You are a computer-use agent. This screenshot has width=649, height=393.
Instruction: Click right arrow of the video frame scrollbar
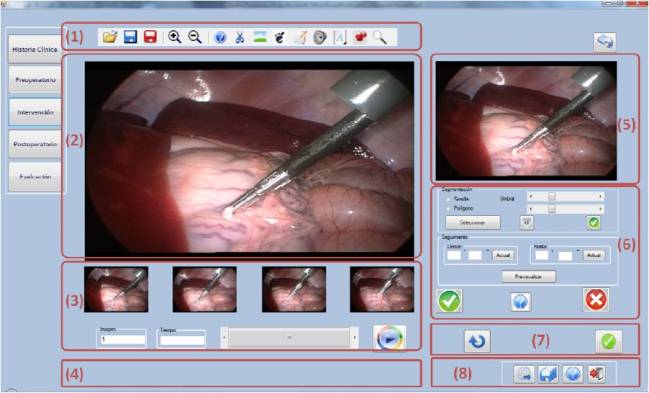click(x=355, y=338)
